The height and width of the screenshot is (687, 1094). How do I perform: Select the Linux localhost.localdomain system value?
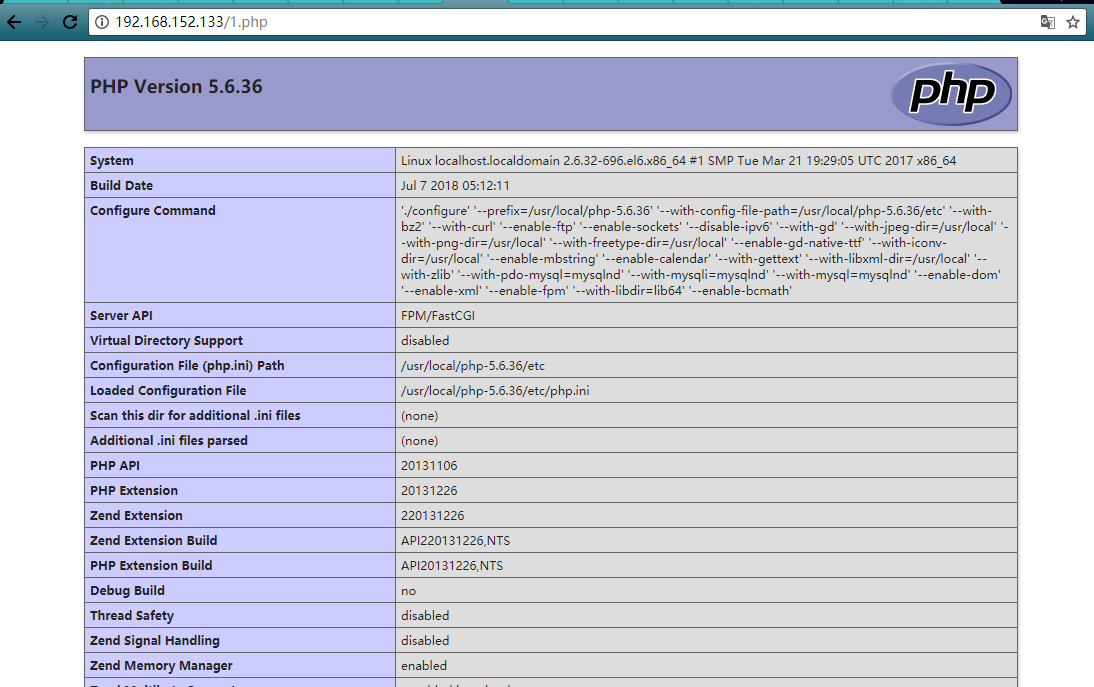pyautogui.click(x=678, y=160)
